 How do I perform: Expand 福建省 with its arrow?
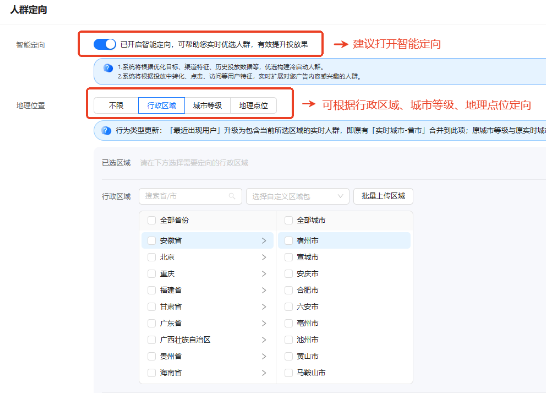coord(264,290)
